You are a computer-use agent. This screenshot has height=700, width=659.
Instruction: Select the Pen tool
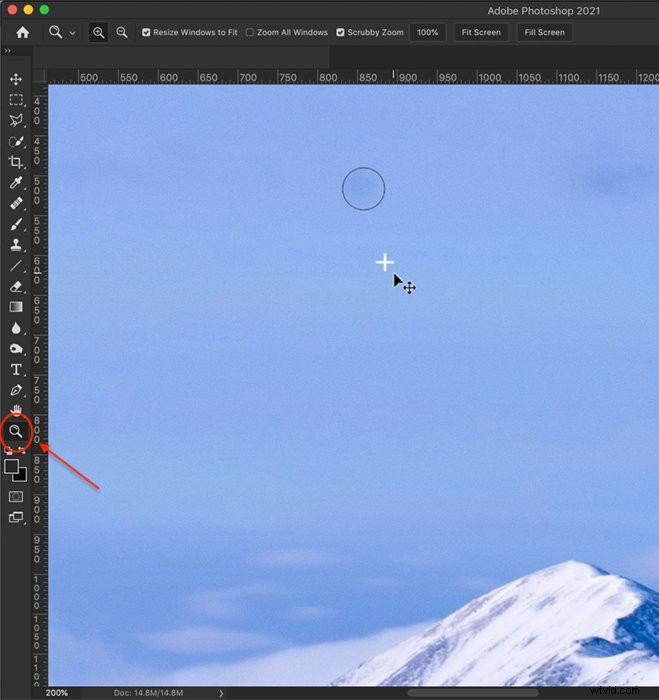[16, 390]
